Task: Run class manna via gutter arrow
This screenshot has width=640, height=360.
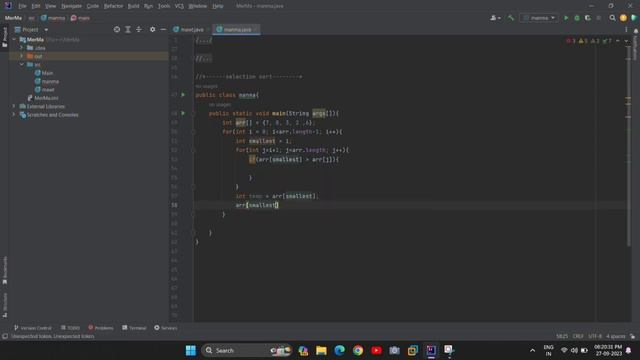Action: click(x=183, y=95)
